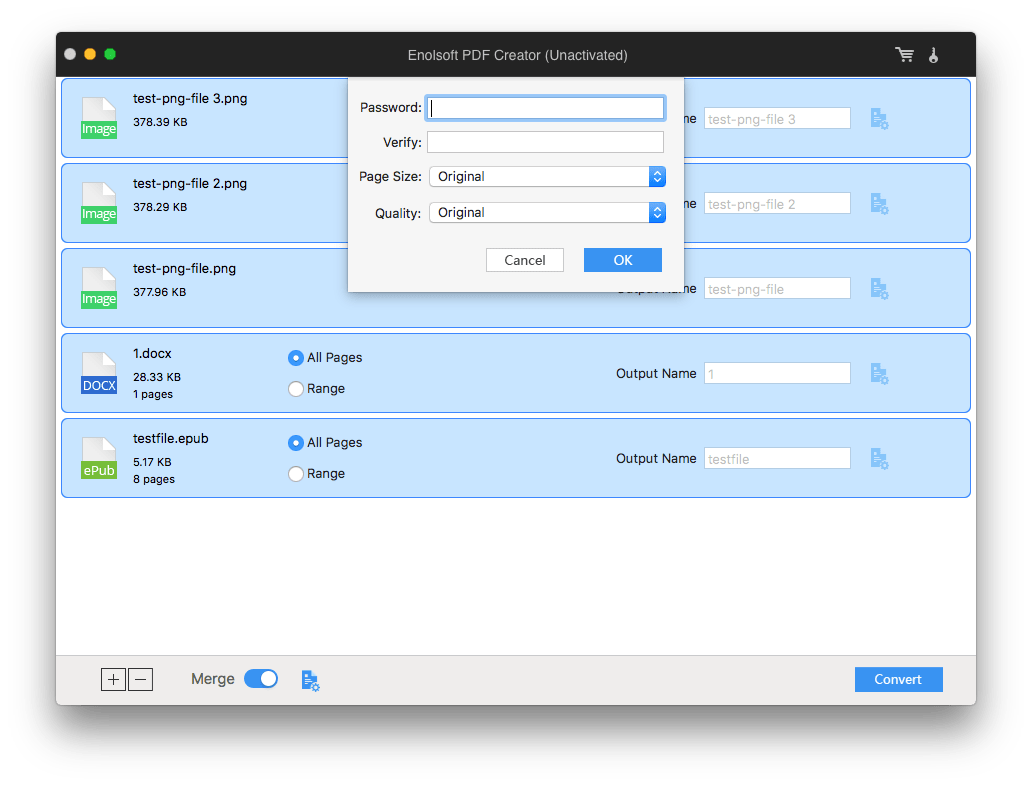Toggle the Merge switch off
The height and width of the screenshot is (785, 1032).
click(x=261, y=678)
